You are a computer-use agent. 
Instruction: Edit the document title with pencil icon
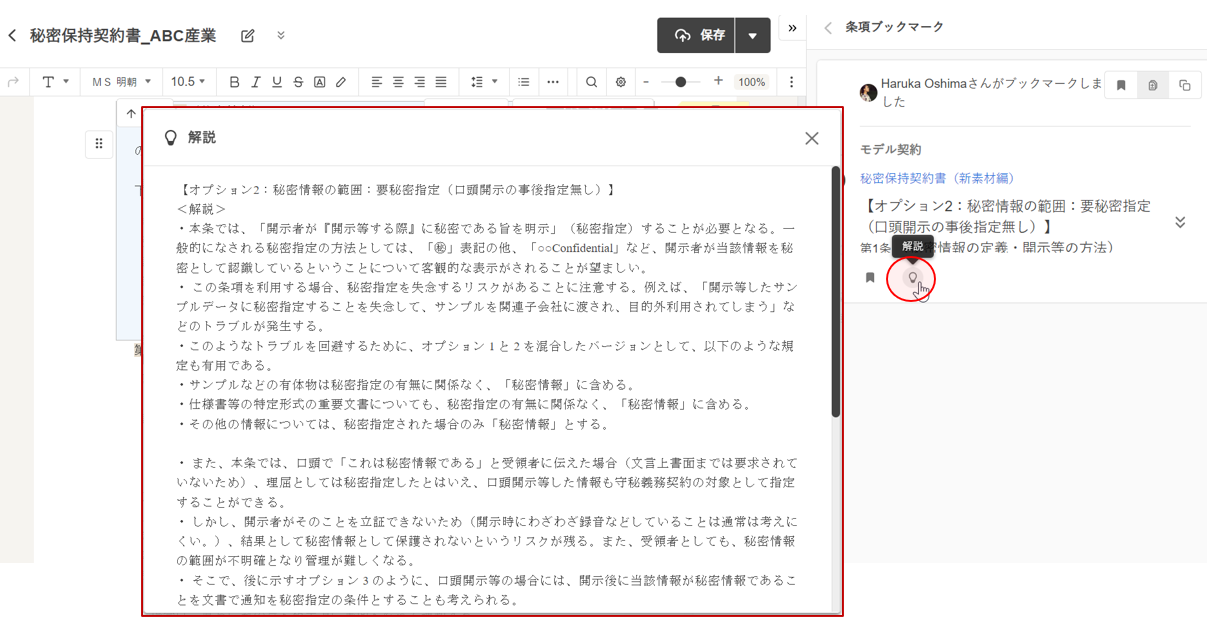(x=248, y=36)
